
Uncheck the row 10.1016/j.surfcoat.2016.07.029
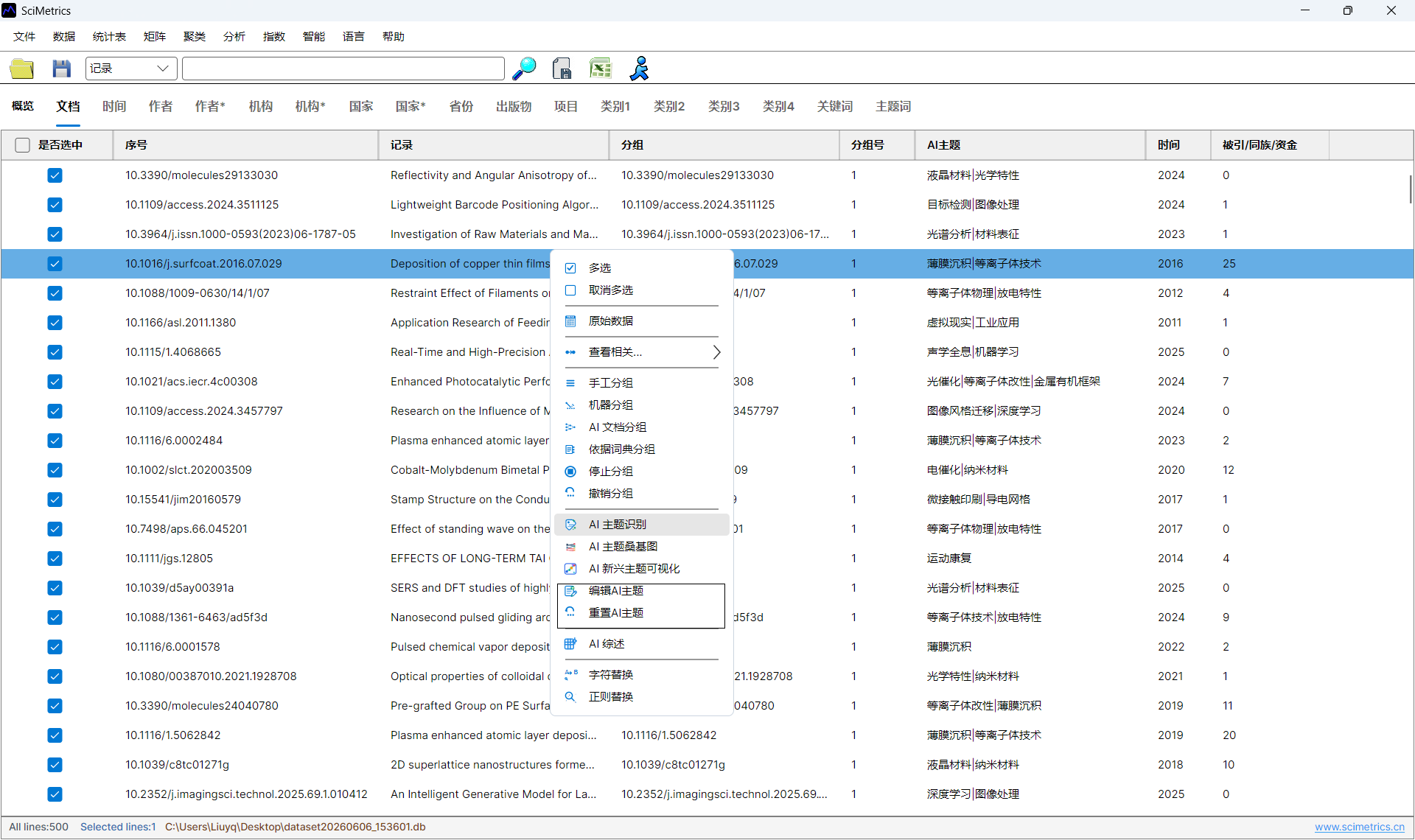pyautogui.click(x=55, y=264)
